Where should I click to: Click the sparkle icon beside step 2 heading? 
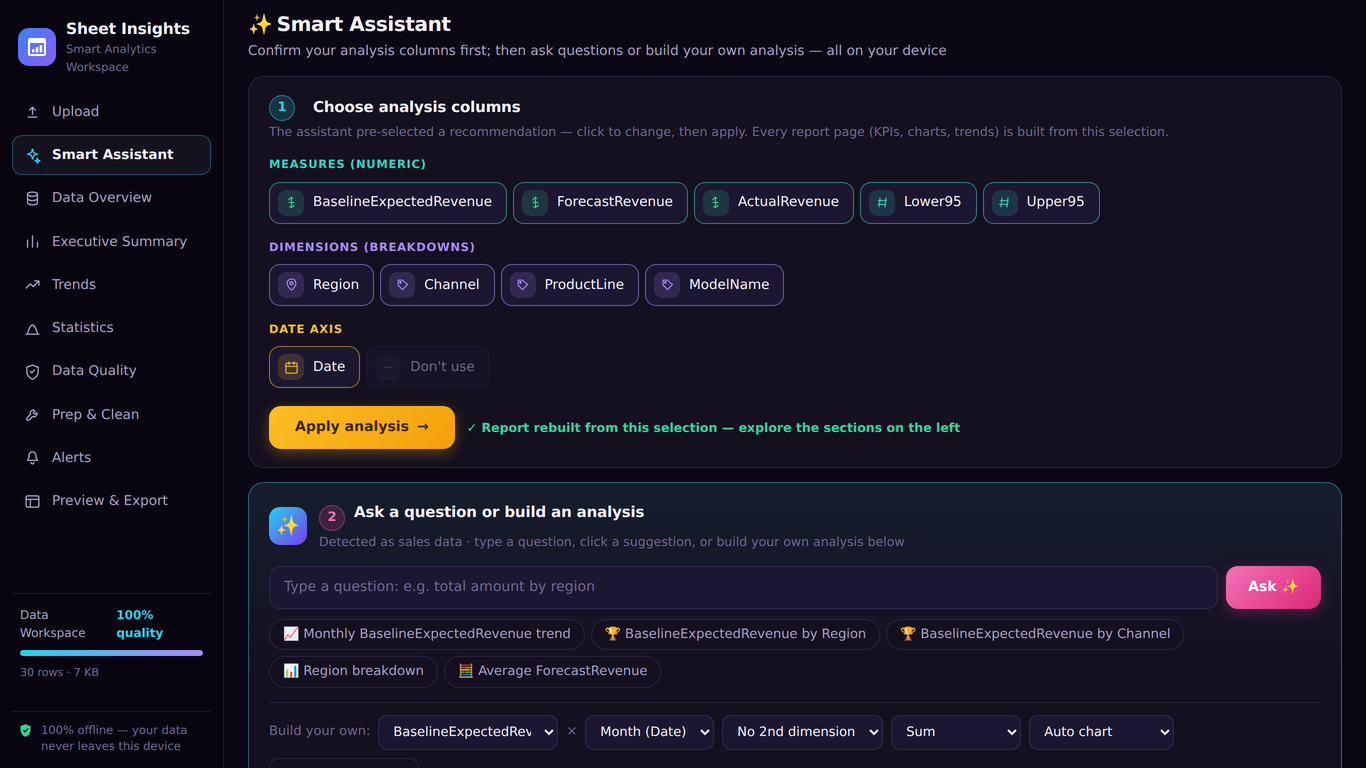[288, 526]
